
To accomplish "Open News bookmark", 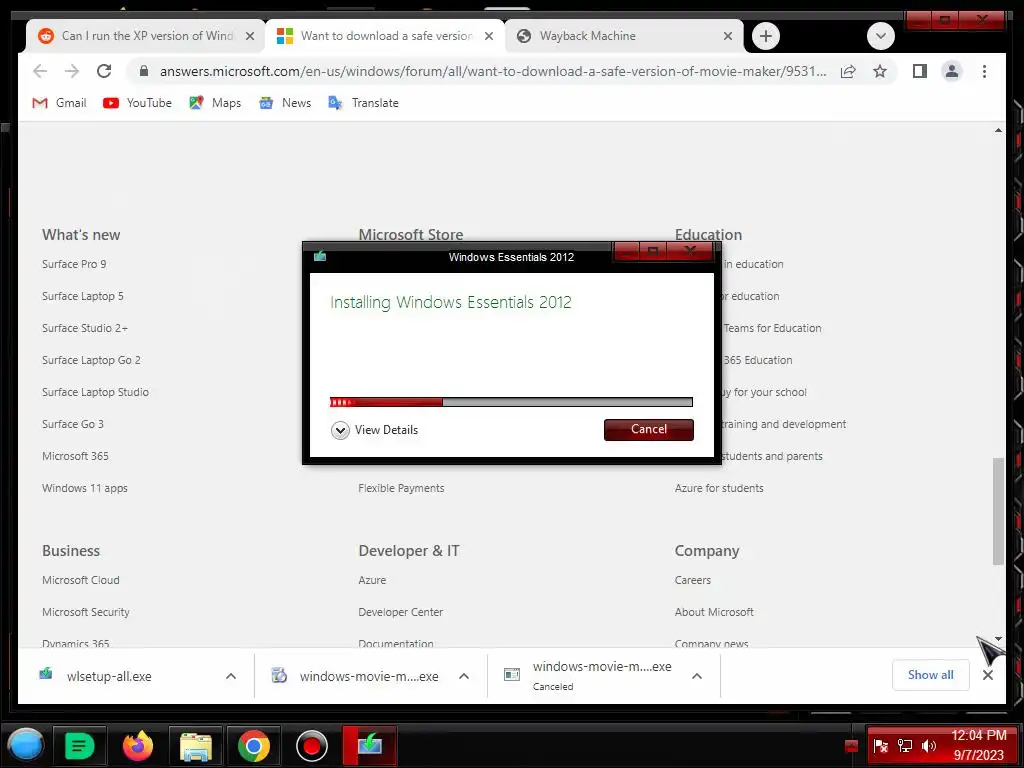I will click(285, 103).
